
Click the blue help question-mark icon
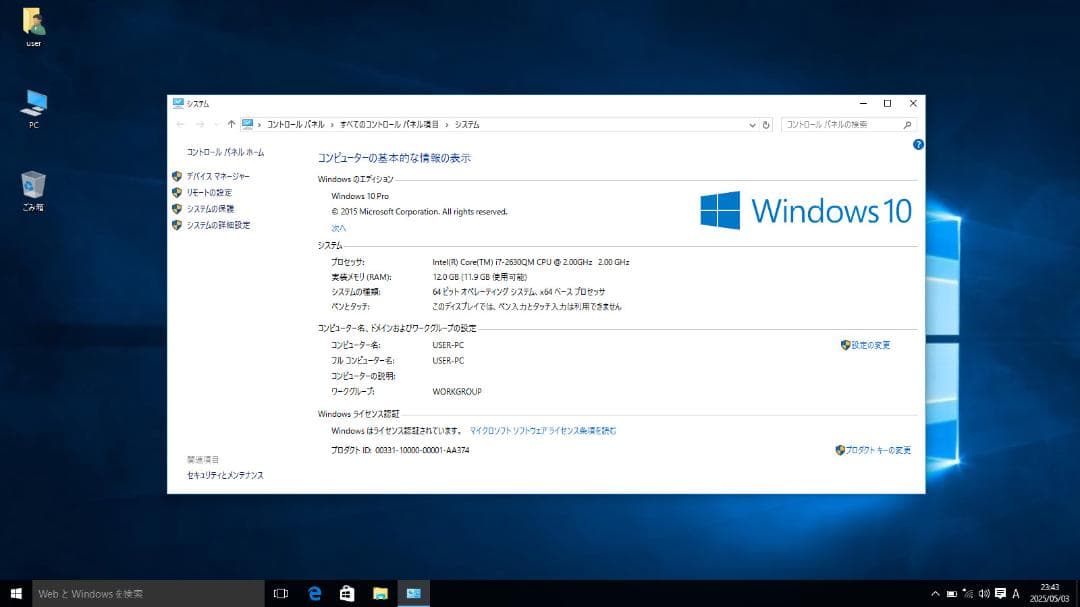pyautogui.click(x=917, y=144)
